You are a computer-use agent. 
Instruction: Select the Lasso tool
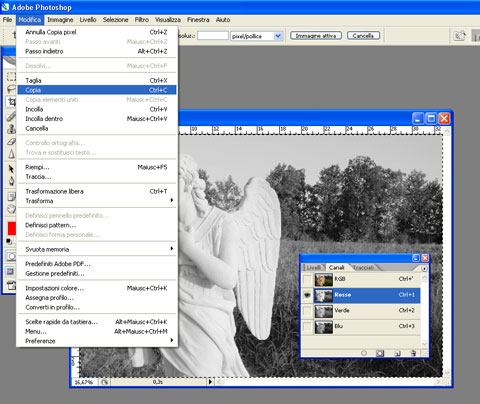coord(12,89)
